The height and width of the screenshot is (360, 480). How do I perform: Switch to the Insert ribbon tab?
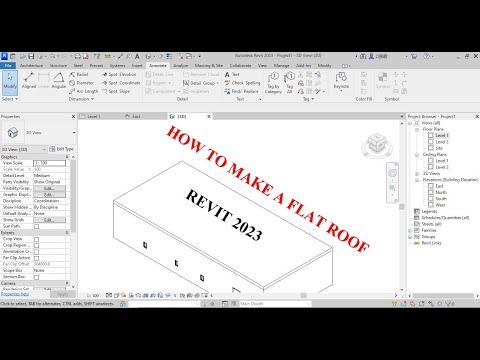click(x=137, y=65)
